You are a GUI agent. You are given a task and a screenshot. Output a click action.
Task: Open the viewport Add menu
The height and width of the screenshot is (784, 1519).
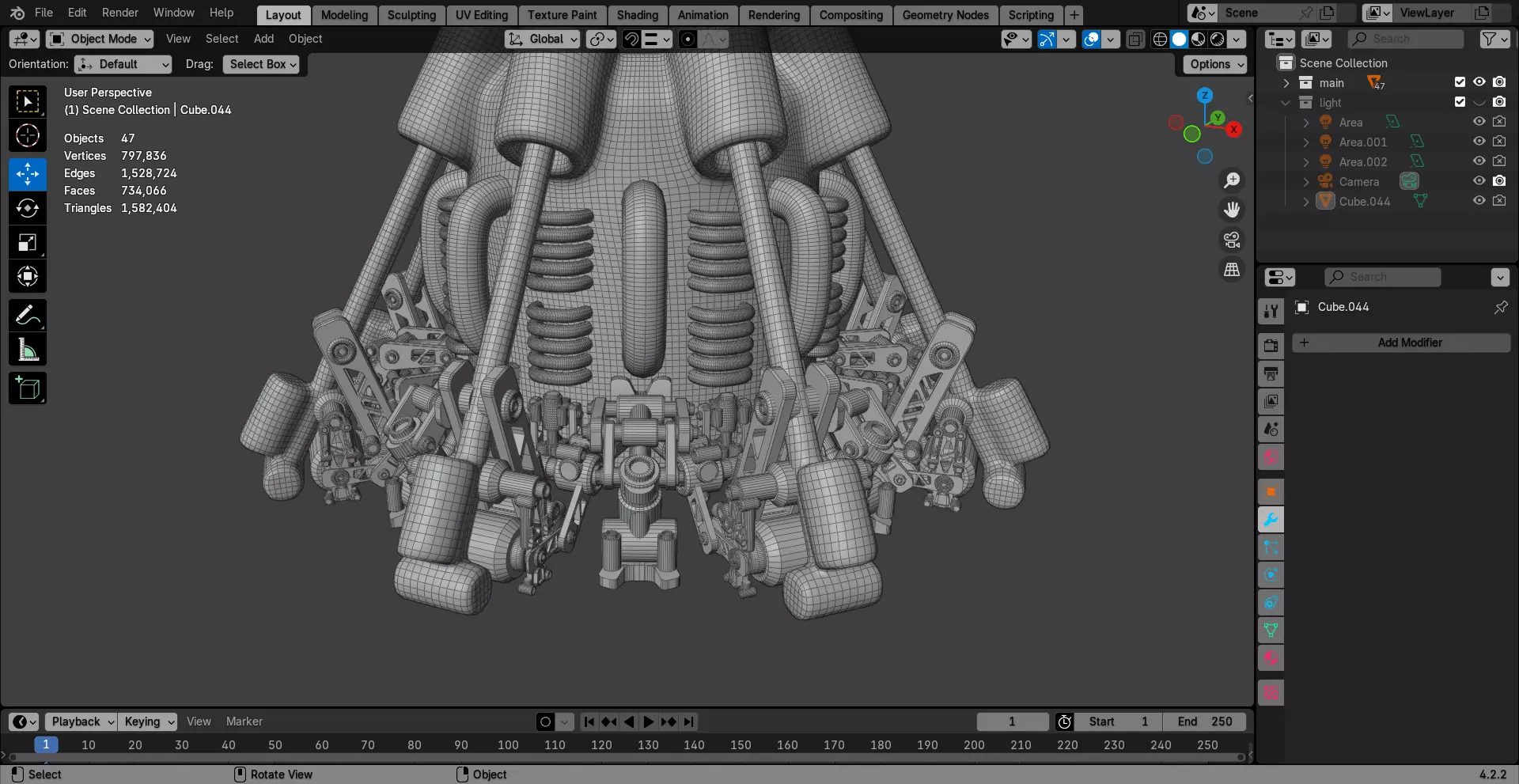(263, 39)
